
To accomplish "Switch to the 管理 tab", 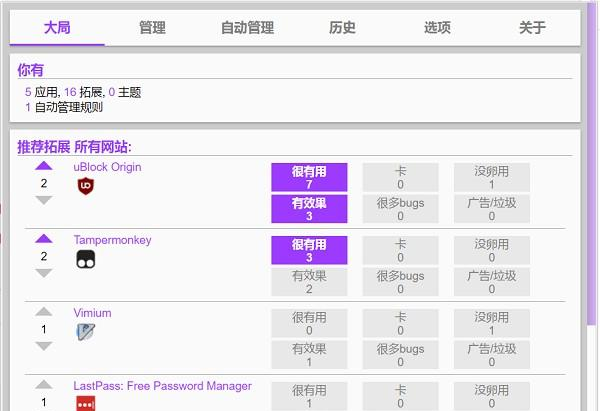I will (152, 28).
